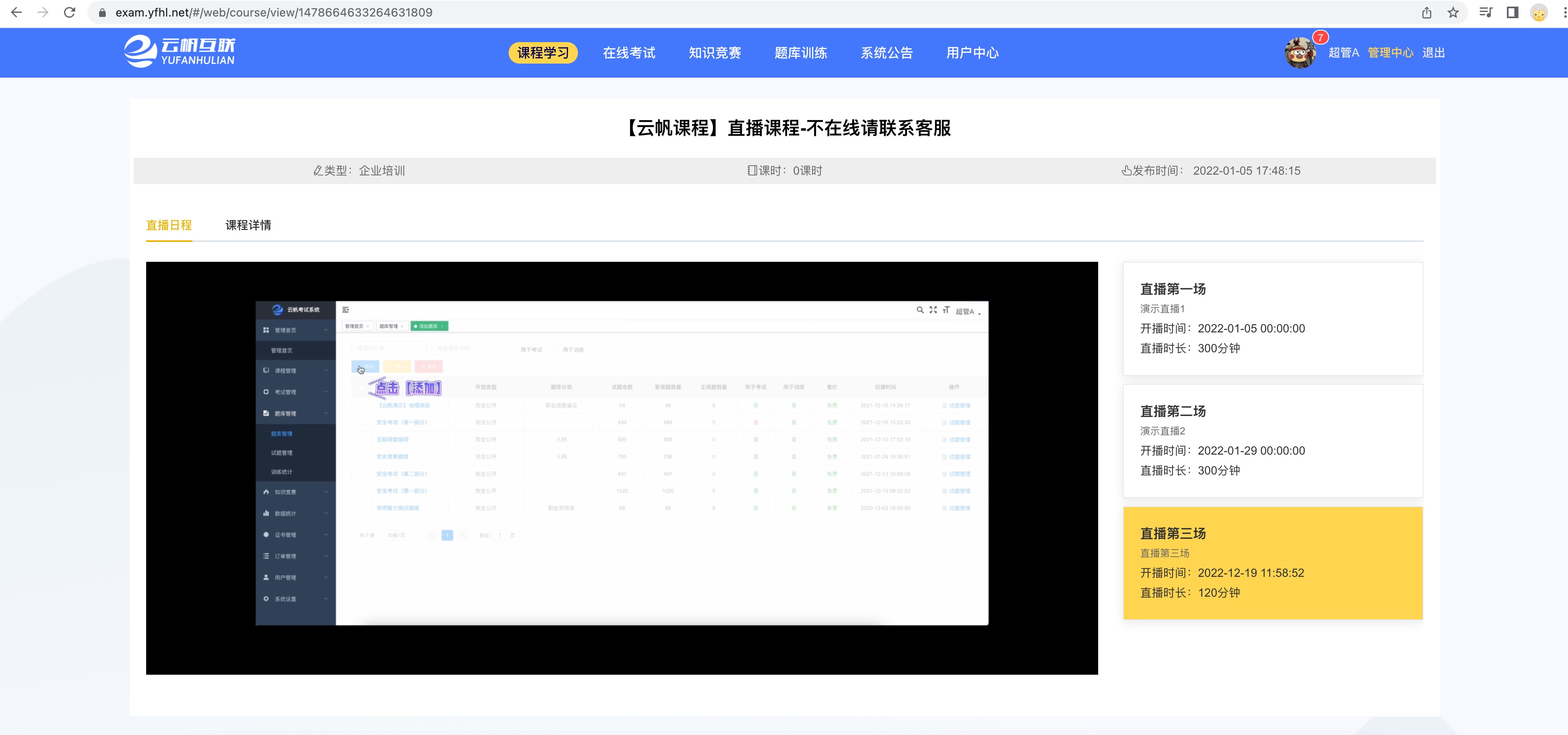The image size is (1568, 735).
Task: Click 退出 to log out
Action: pyautogui.click(x=1433, y=53)
